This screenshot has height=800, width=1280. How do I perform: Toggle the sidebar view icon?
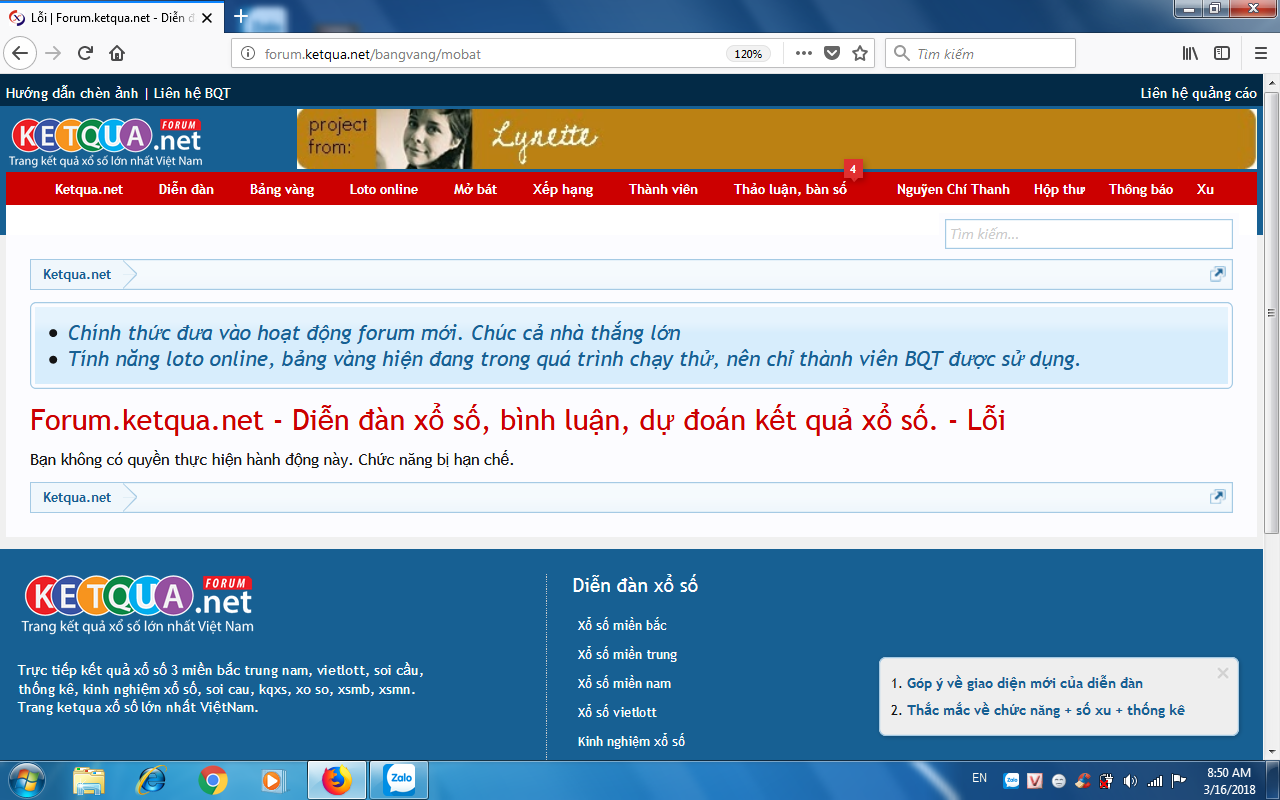[1222, 53]
